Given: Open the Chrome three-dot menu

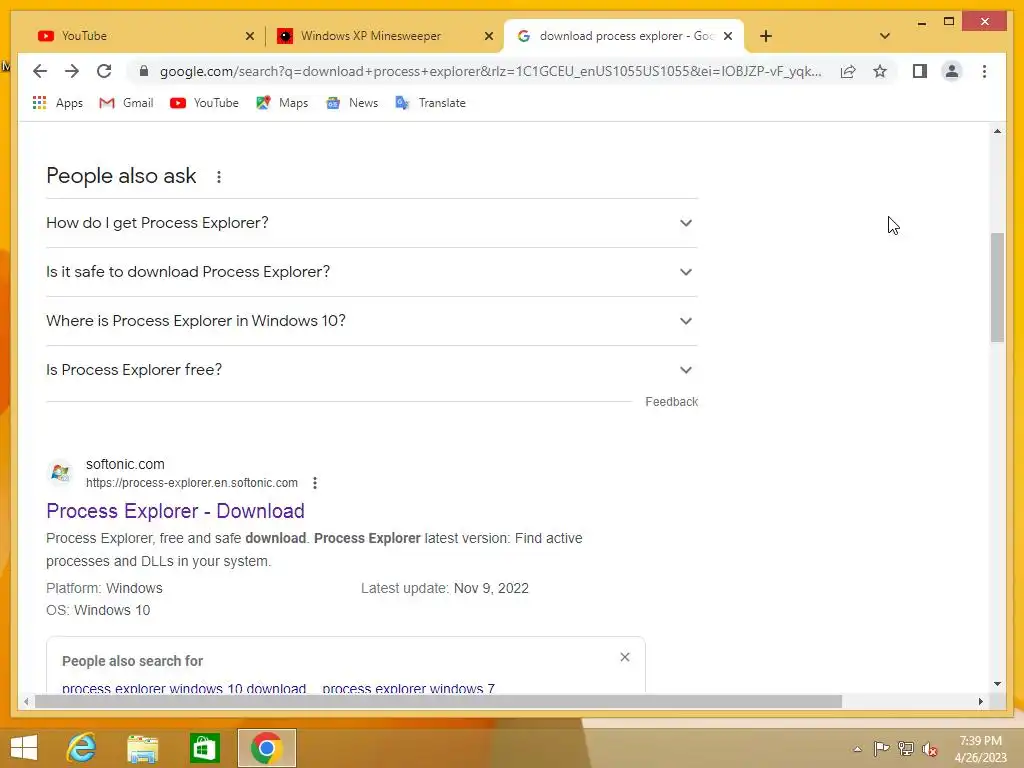Looking at the screenshot, I should coord(984,71).
